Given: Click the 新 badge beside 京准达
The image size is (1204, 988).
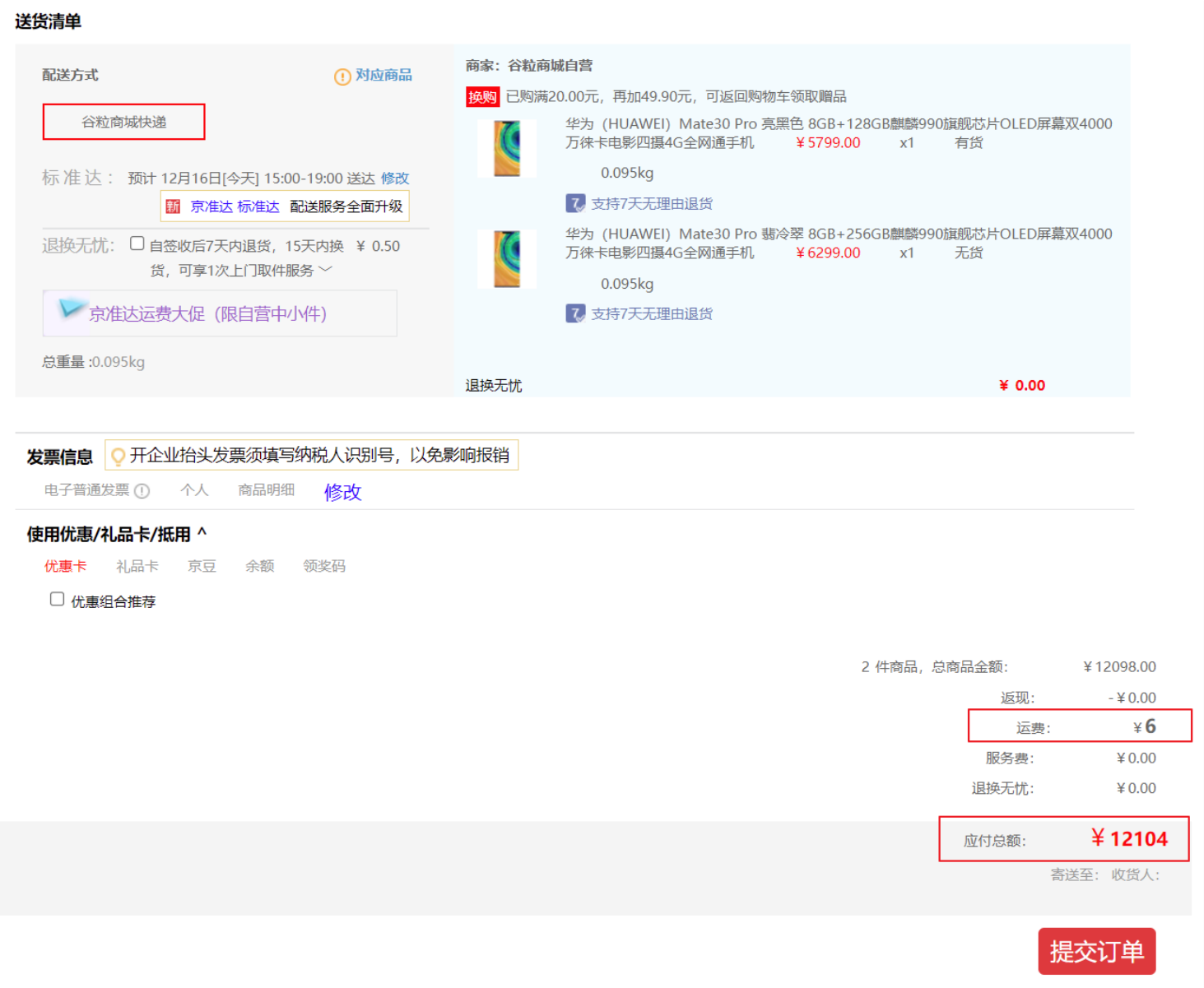Looking at the screenshot, I should (173, 206).
